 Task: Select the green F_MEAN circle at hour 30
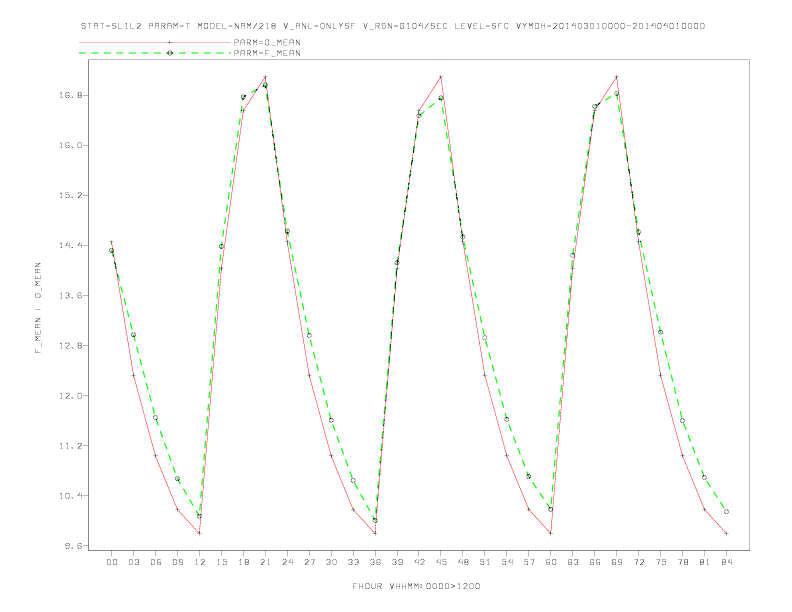point(331,420)
